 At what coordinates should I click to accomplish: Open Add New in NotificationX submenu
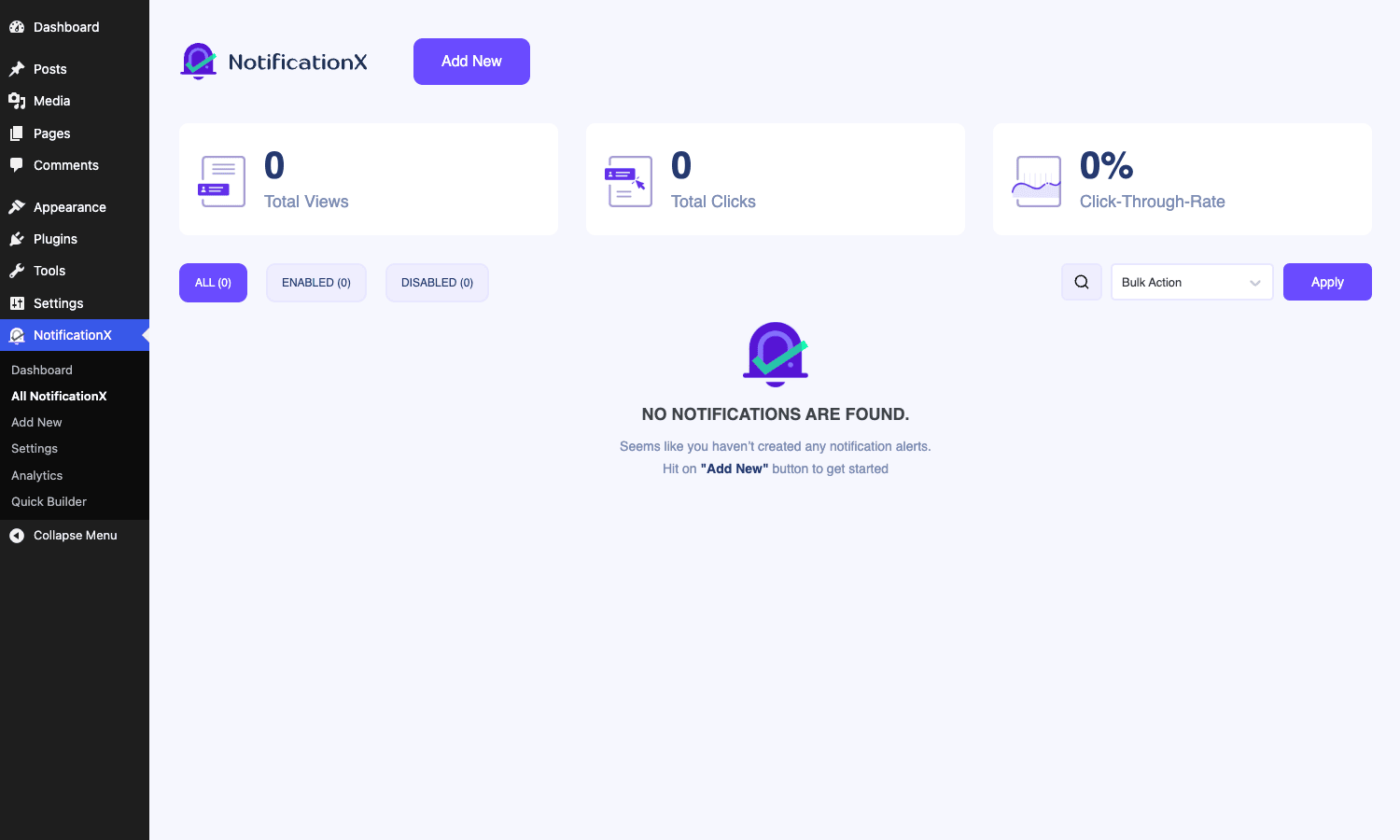[36, 423]
